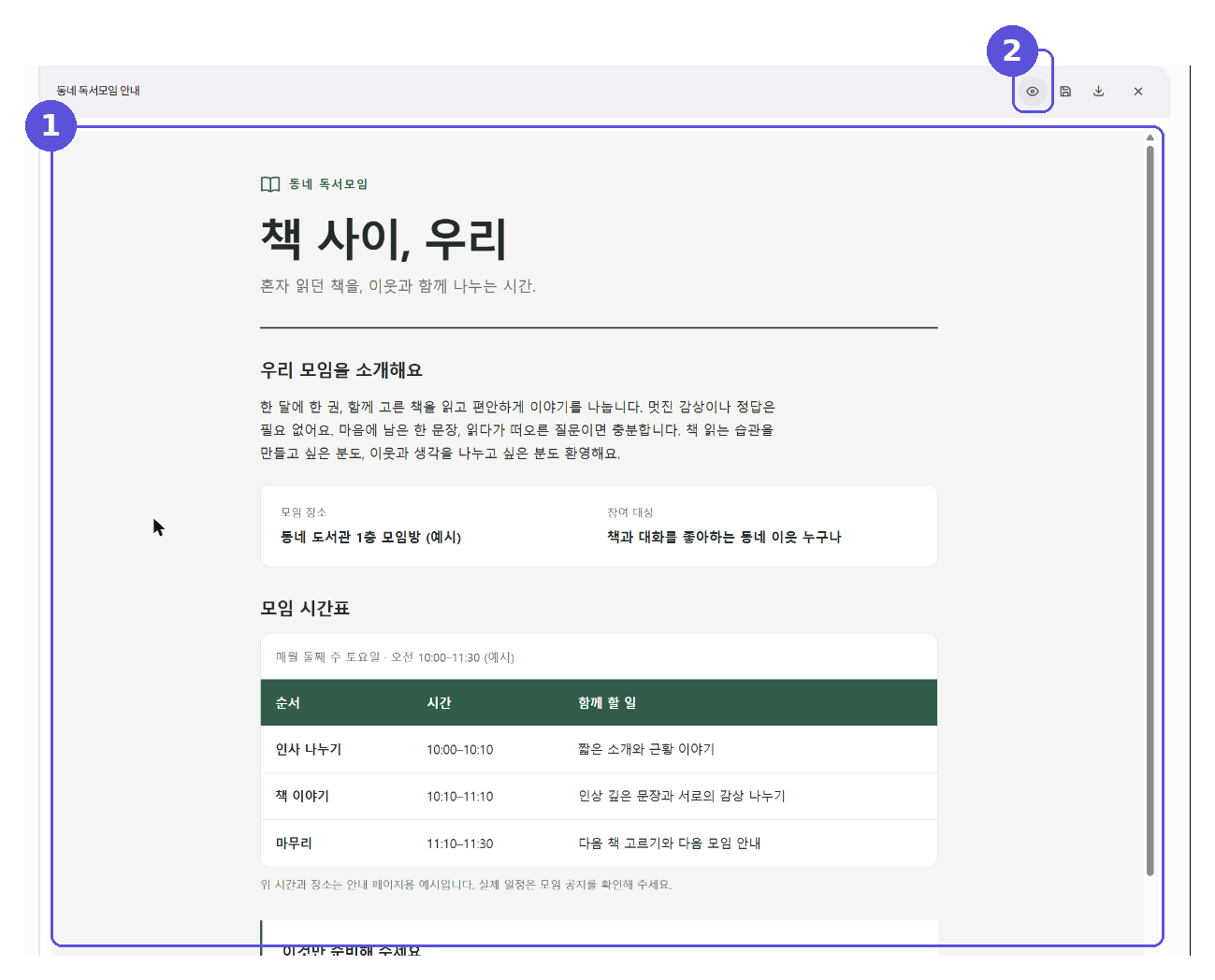Click the 순서 column header

pyautogui.click(x=288, y=703)
